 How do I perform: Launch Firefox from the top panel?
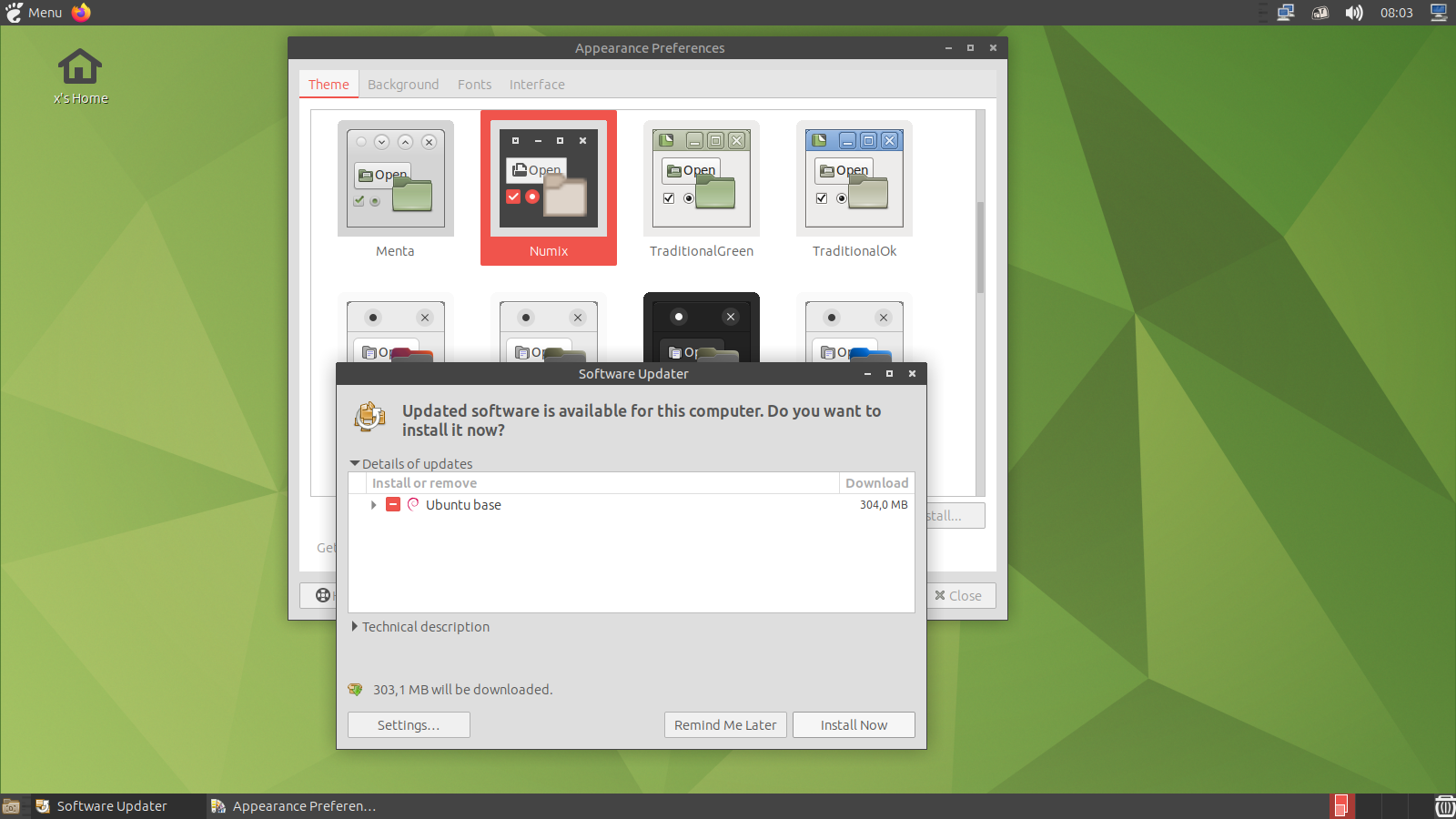pyautogui.click(x=80, y=12)
